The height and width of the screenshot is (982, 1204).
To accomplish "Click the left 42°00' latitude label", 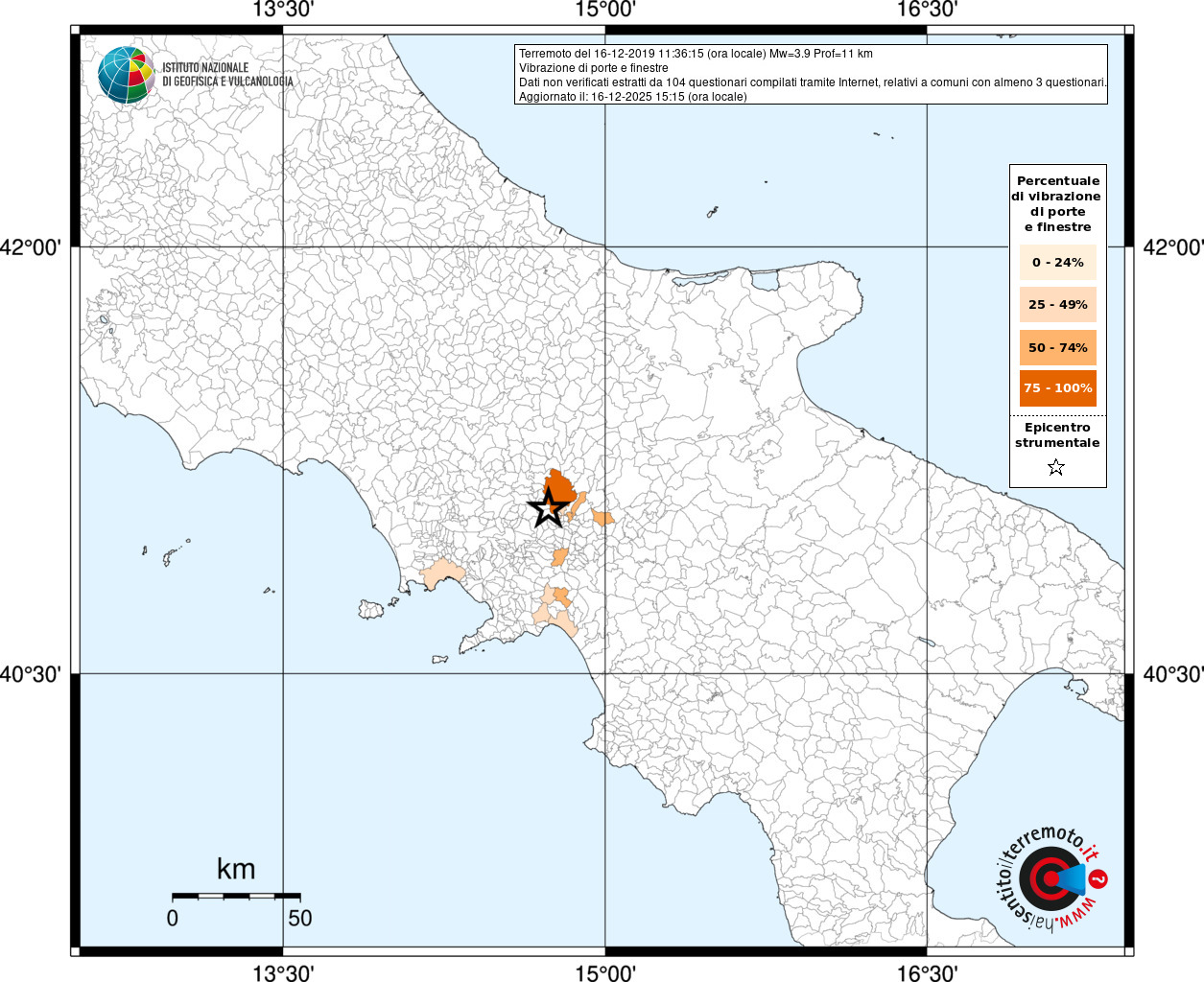I will click(31, 247).
